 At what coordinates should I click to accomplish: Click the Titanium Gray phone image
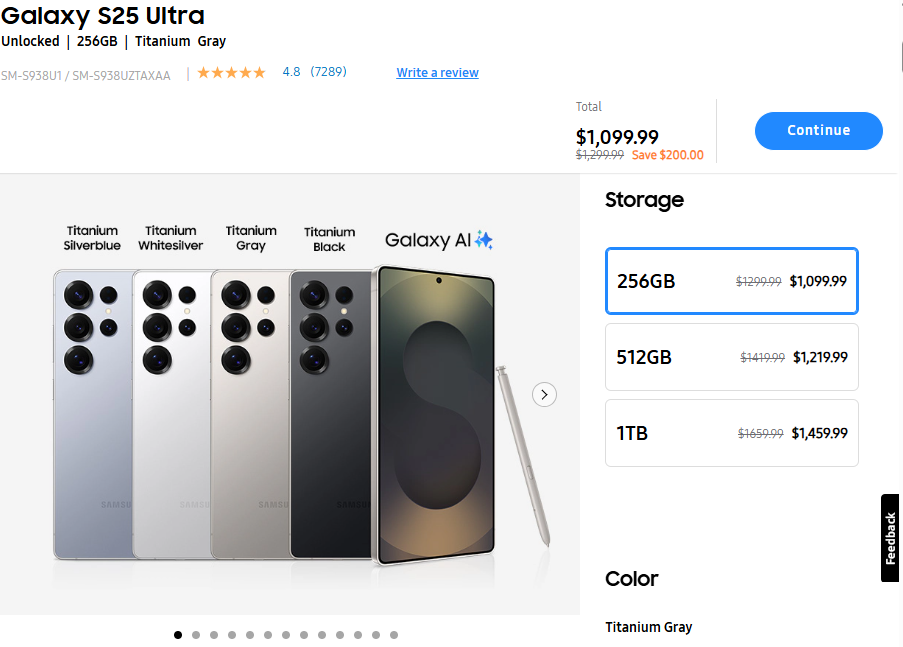(x=249, y=420)
